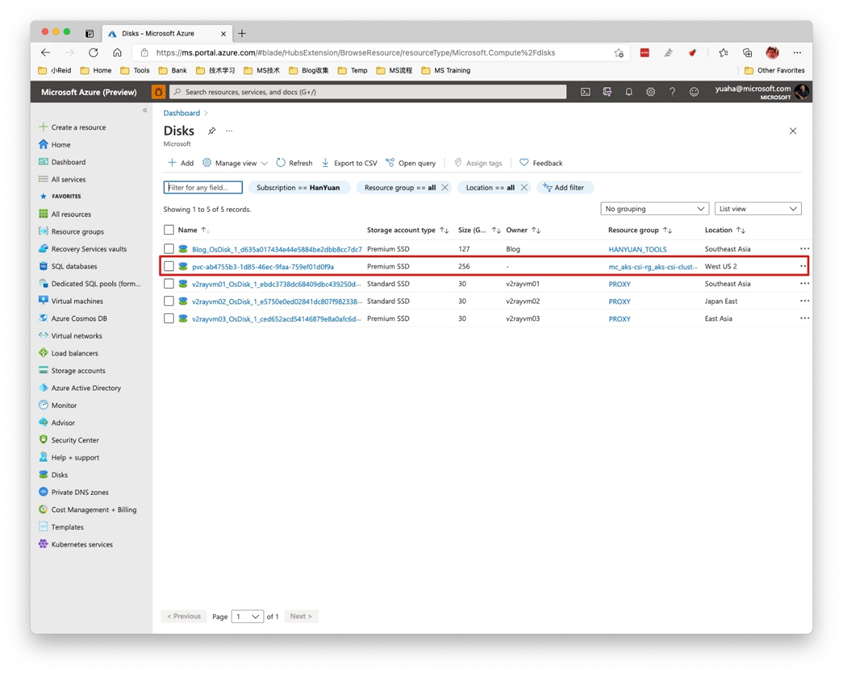Open pvc-ab4755b3 disk link
843x674 pixels.
263,267
